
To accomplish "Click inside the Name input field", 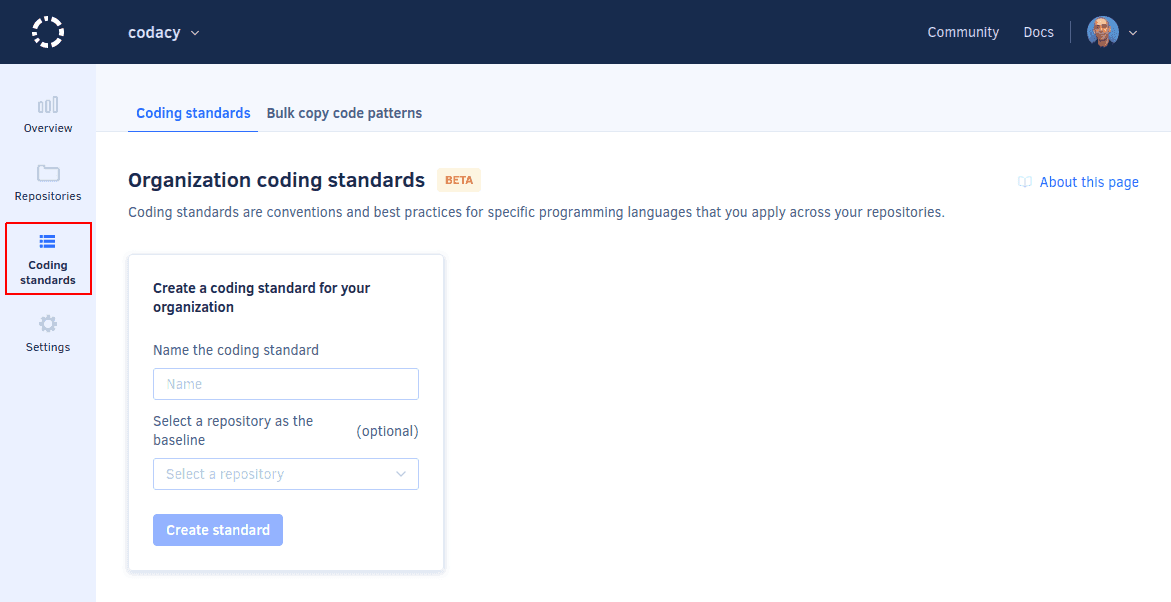I will (x=285, y=383).
